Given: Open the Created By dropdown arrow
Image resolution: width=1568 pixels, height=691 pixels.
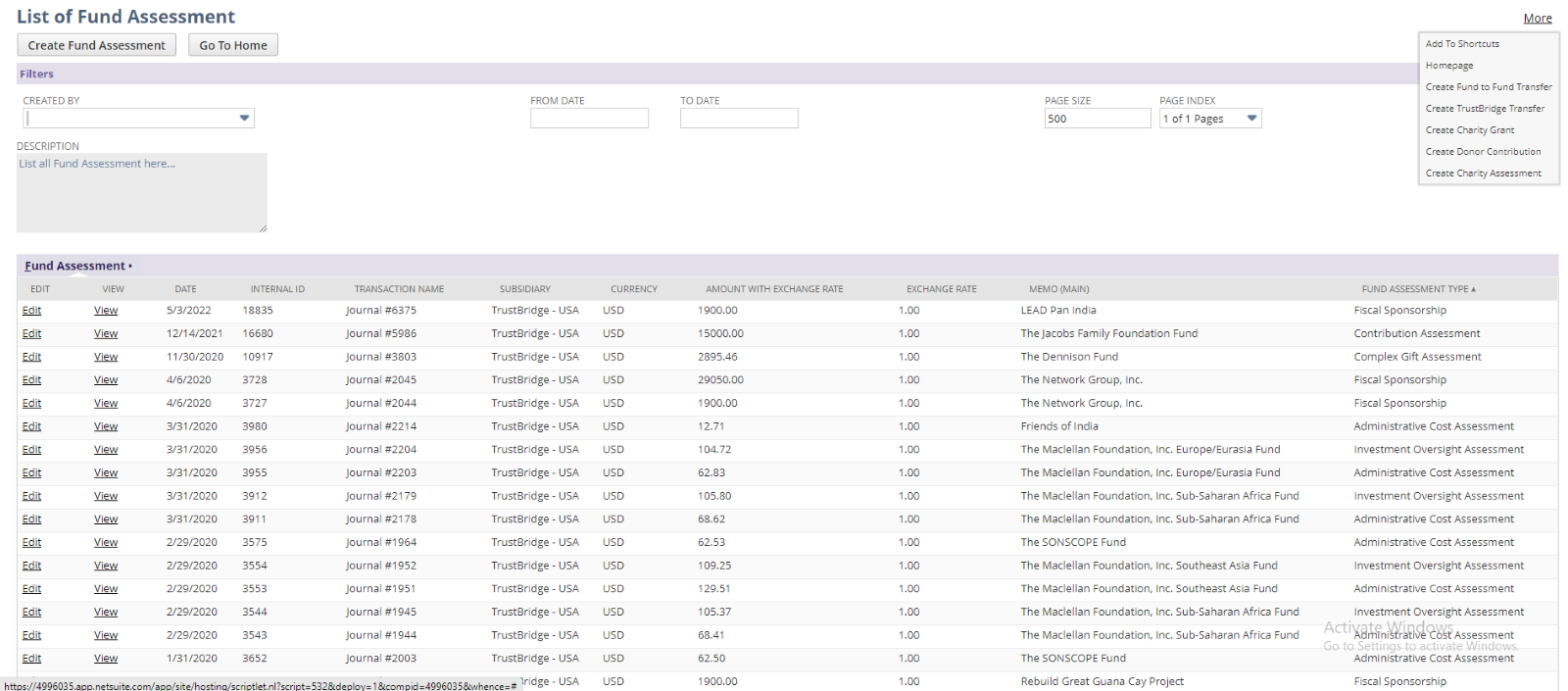Looking at the screenshot, I should (244, 119).
